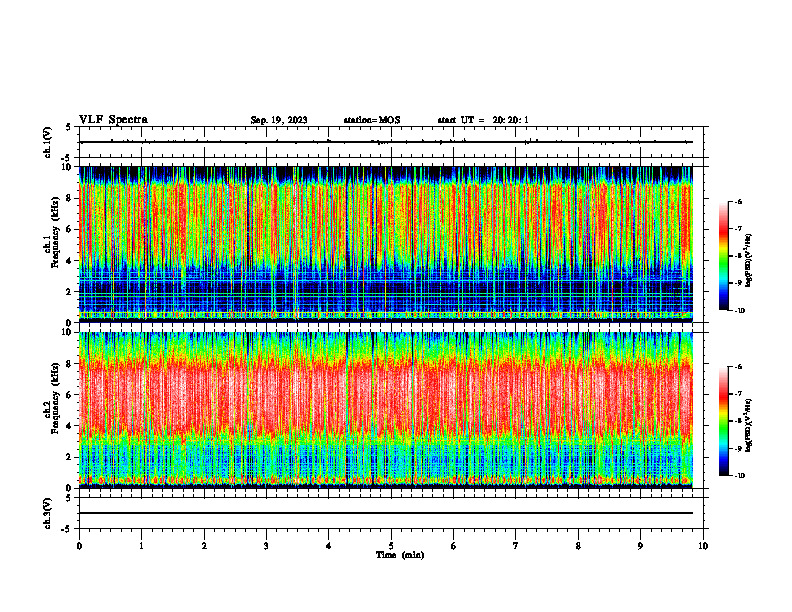Click the time axis tick label "5"
This screenshot has width=792, height=612.
pyautogui.click(x=391, y=546)
